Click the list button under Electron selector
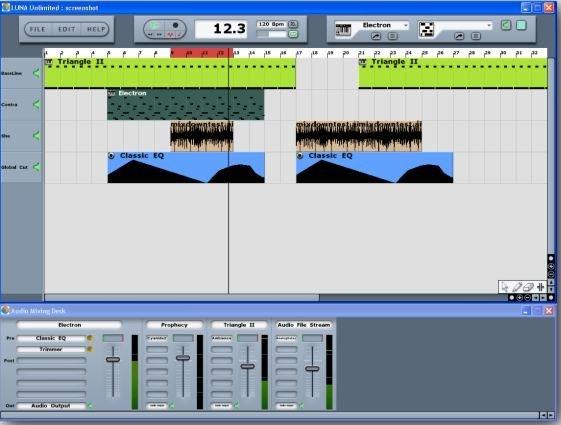 point(392,36)
